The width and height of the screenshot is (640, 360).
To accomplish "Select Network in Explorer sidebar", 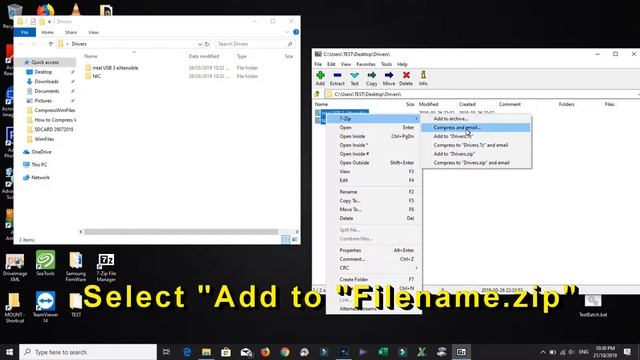I will point(40,178).
